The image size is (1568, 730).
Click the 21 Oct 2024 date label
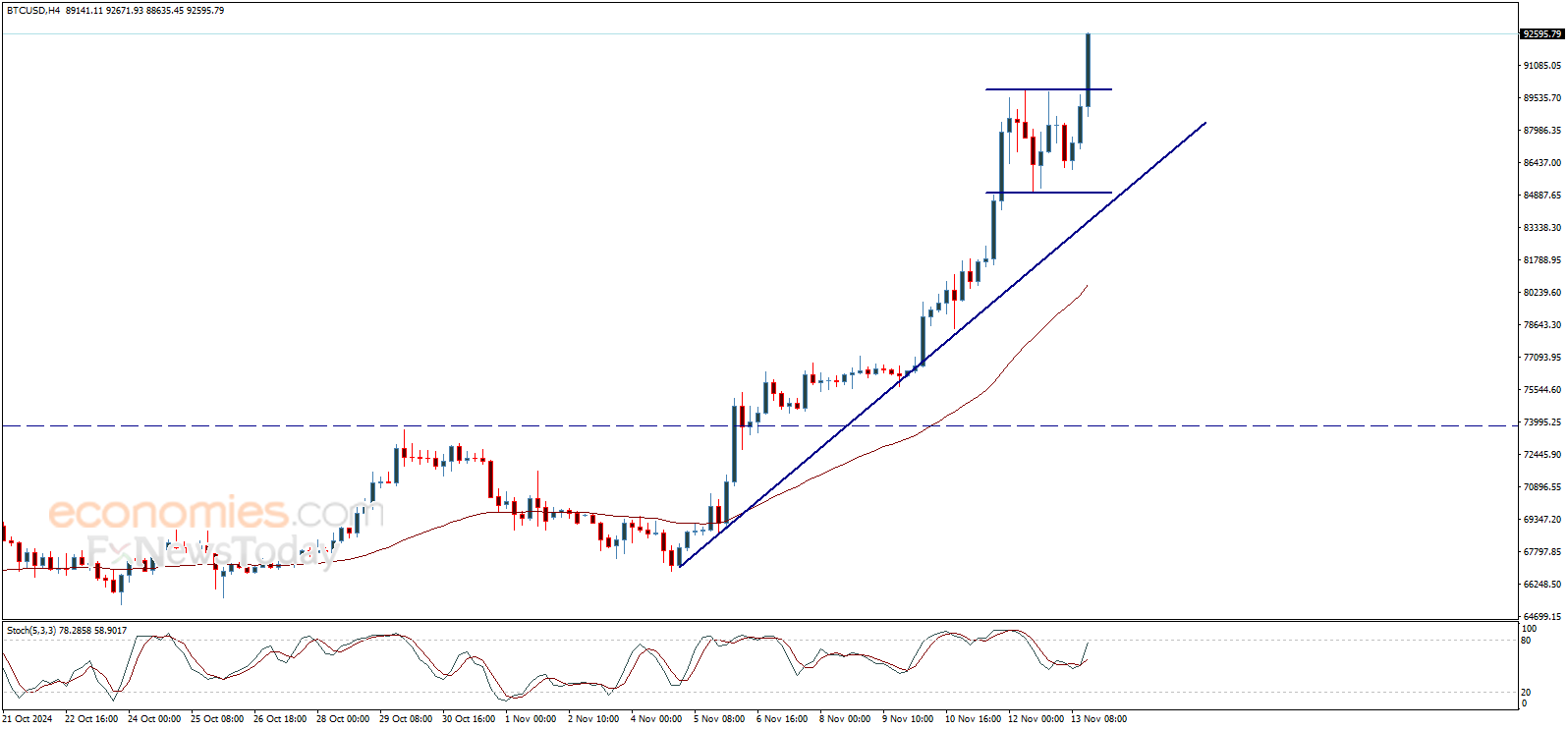click(28, 719)
